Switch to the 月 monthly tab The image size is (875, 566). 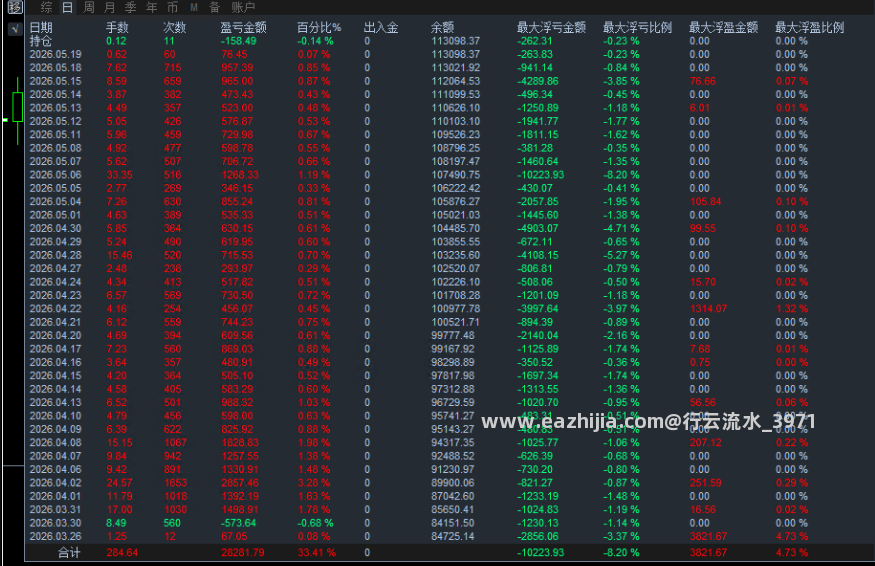pos(109,7)
